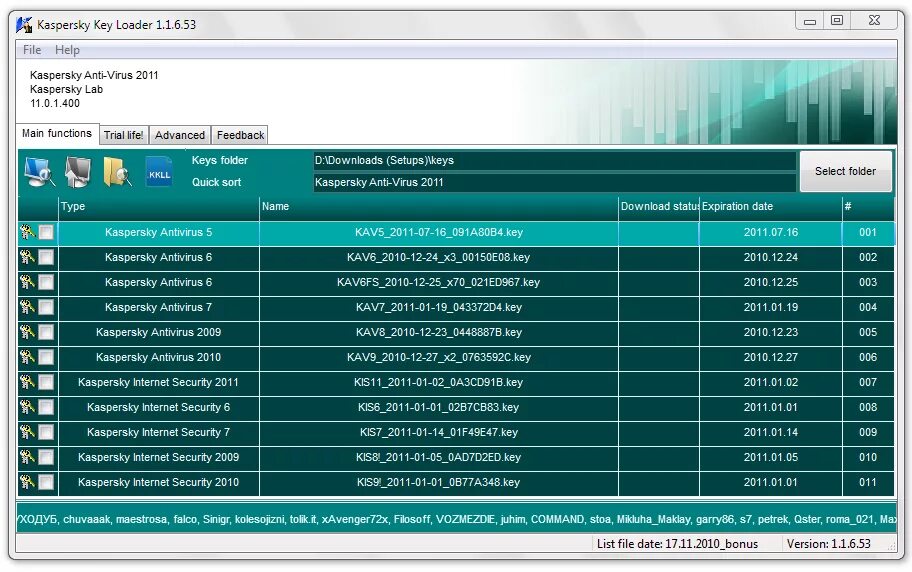Click key icon in Internet Security 6 row
Screen dimensions: 912x572
click(27, 407)
